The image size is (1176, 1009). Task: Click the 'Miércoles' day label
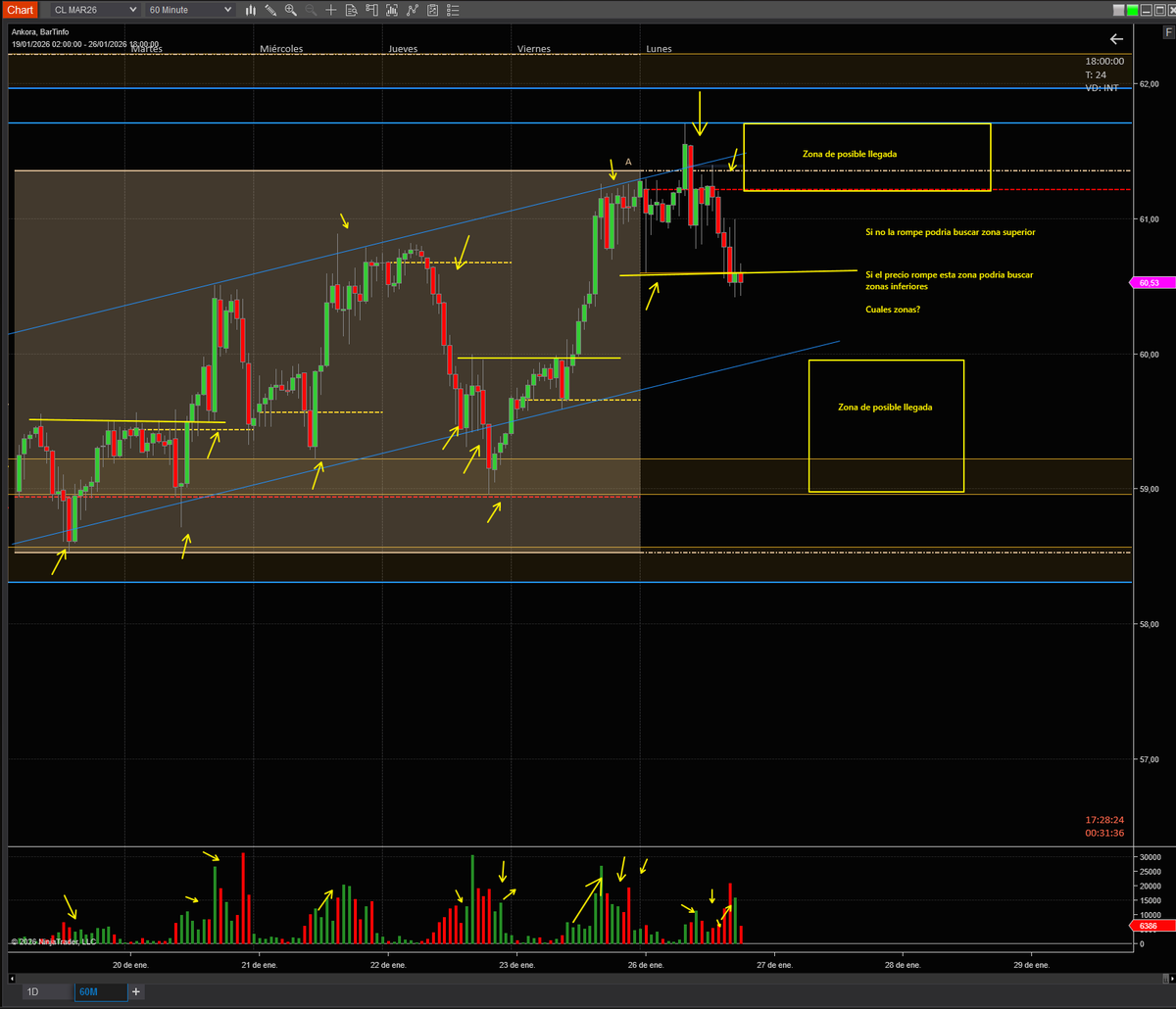pos(281,48)
